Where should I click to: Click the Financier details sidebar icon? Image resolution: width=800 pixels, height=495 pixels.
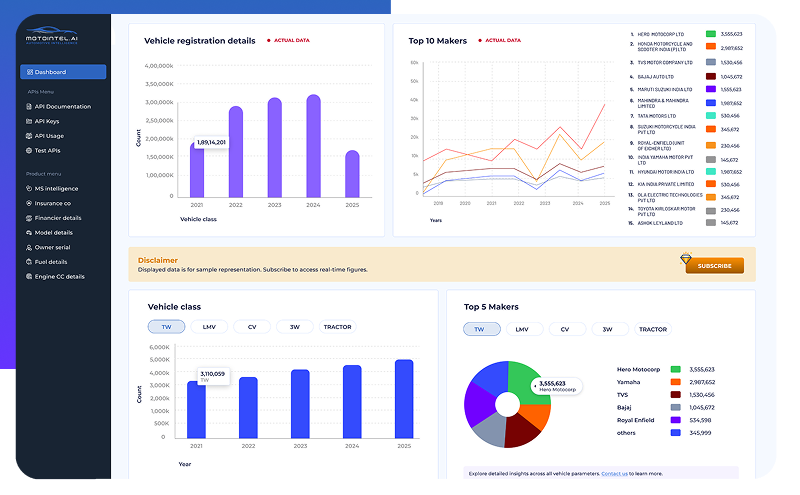point(29,218)
